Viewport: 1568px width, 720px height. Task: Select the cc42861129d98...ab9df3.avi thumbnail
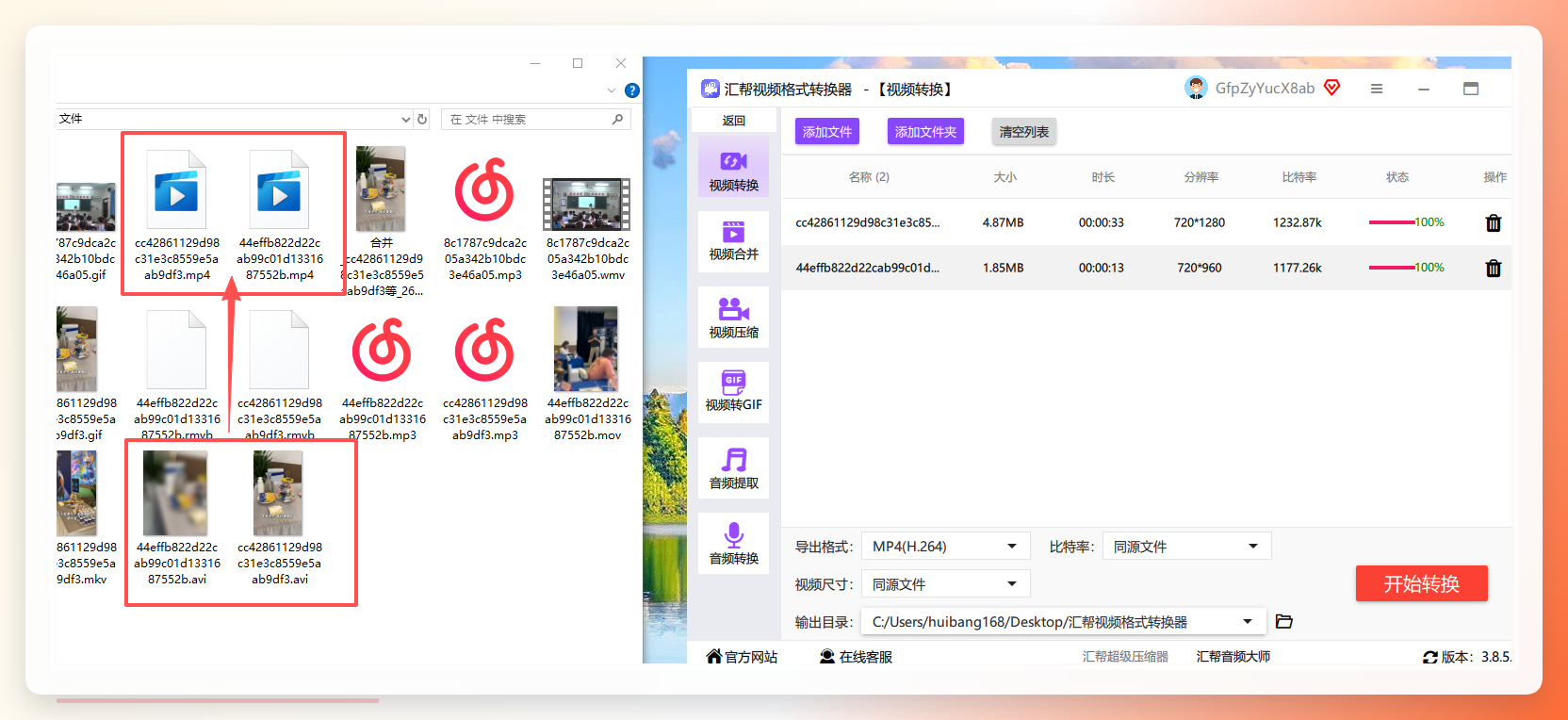click(278, 493)
